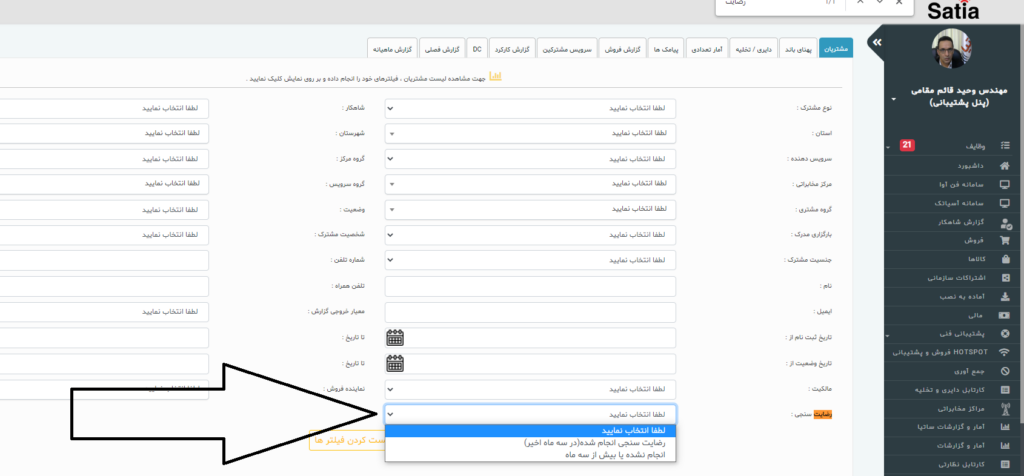Image resolution: width=1024 pixels, height=476 pixels.
Task: Open calendar icon for تاریخ ثبت نام از
Action: pos(395,337)
